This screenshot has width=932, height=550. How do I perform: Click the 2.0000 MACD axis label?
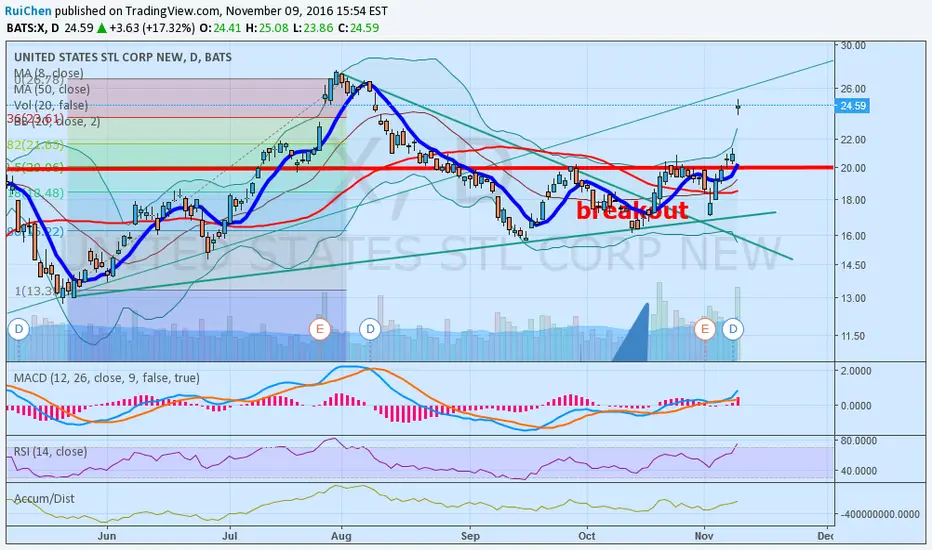point(856,370)
